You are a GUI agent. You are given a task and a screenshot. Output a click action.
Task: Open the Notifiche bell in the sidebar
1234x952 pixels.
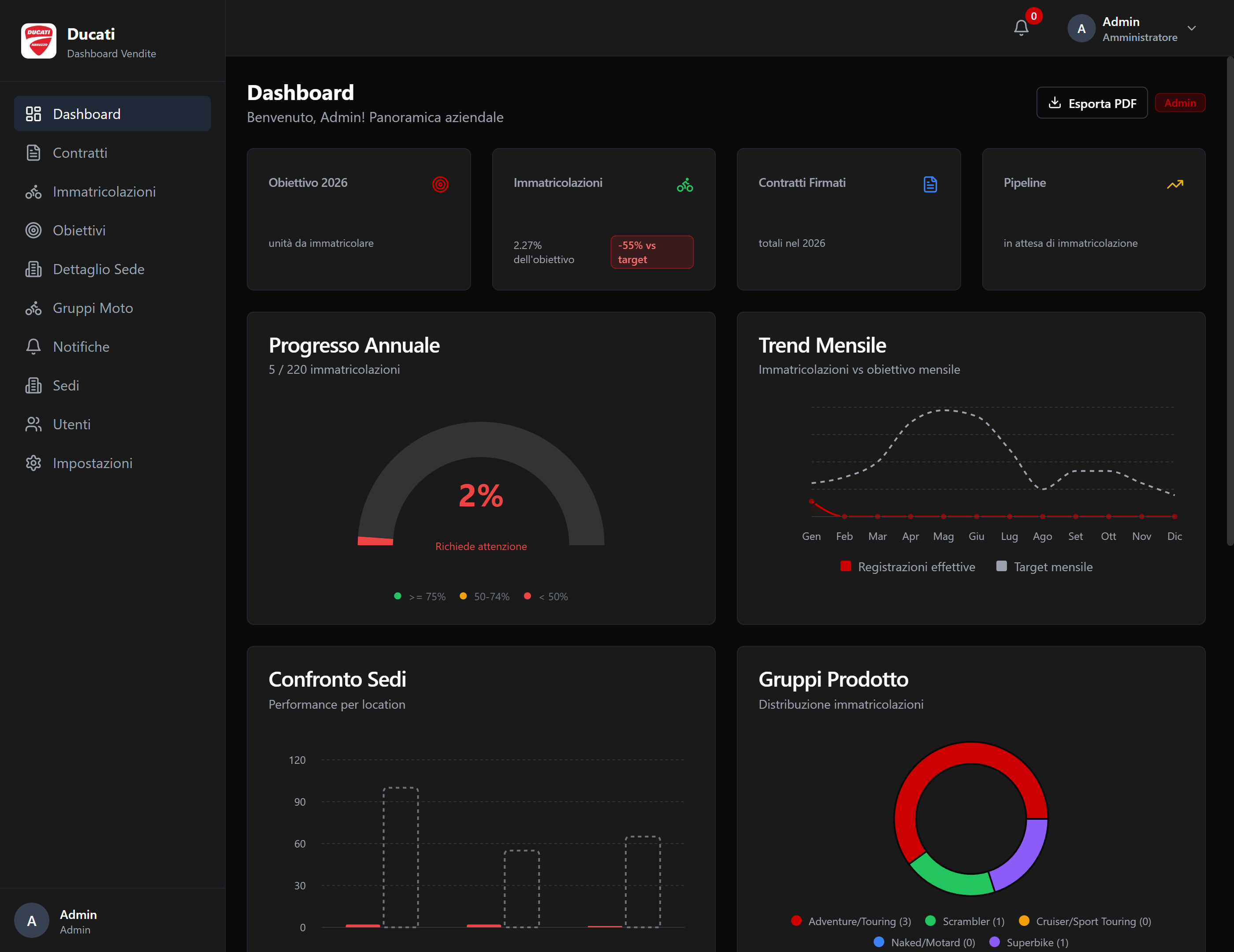coord(81,346)
